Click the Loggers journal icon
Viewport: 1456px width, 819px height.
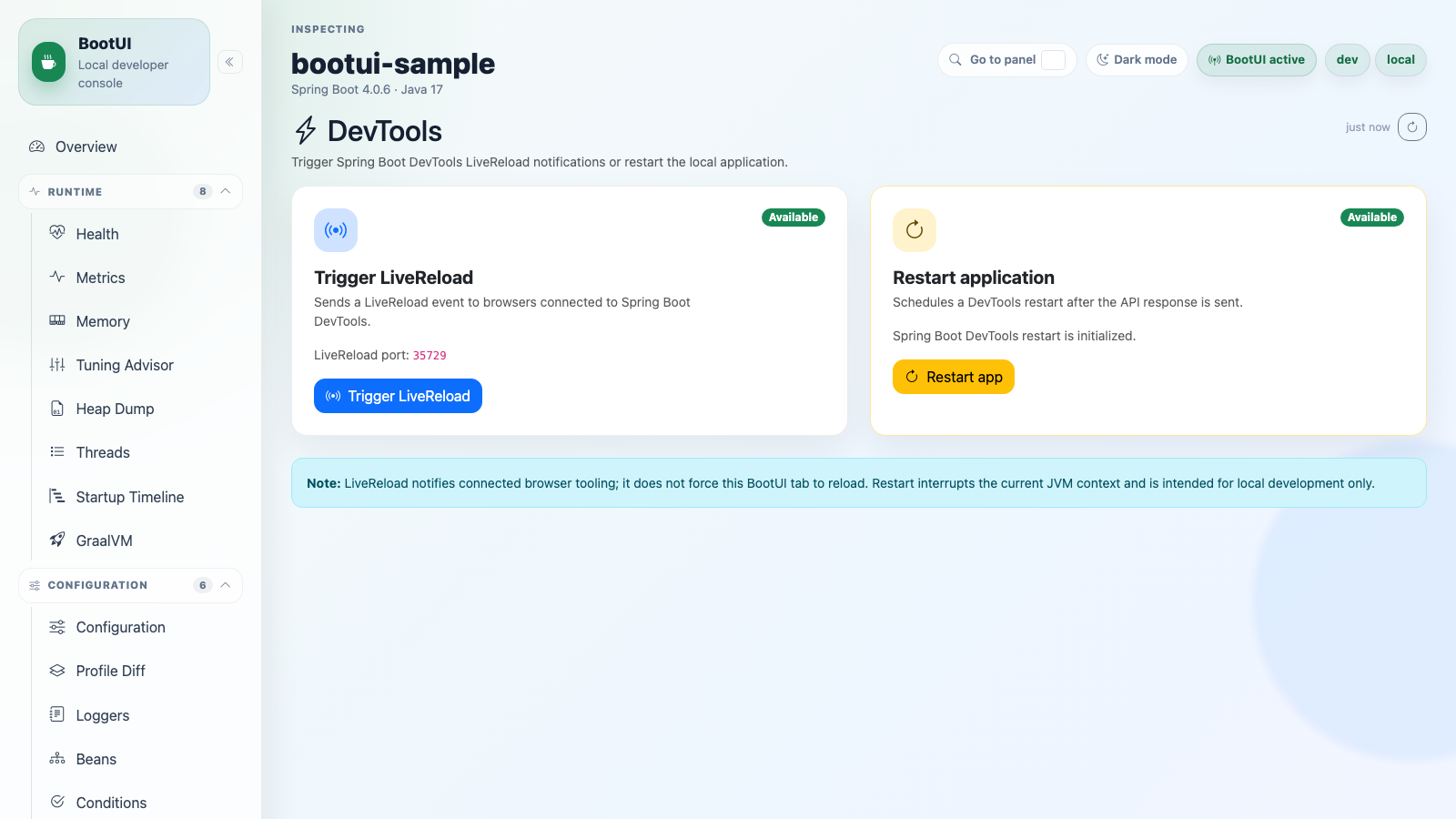57,714
